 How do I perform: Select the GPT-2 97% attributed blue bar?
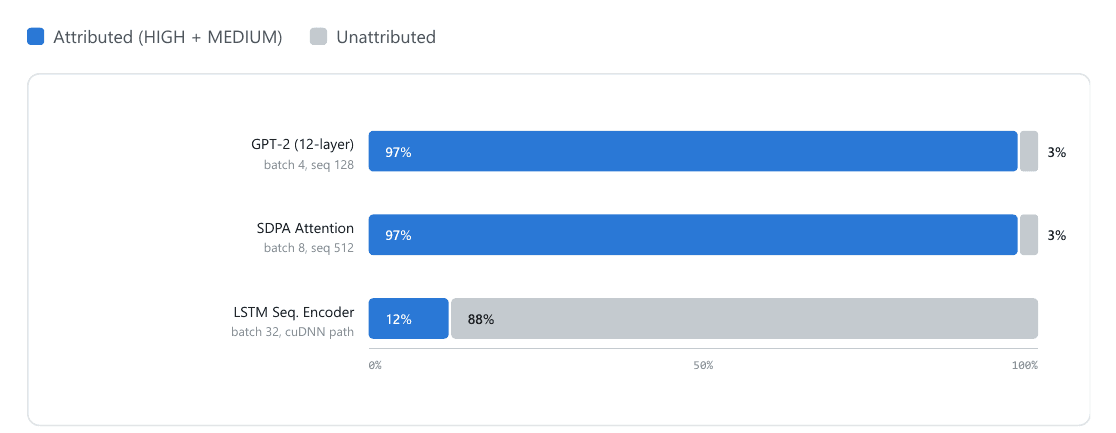click(x=693, y=151)
